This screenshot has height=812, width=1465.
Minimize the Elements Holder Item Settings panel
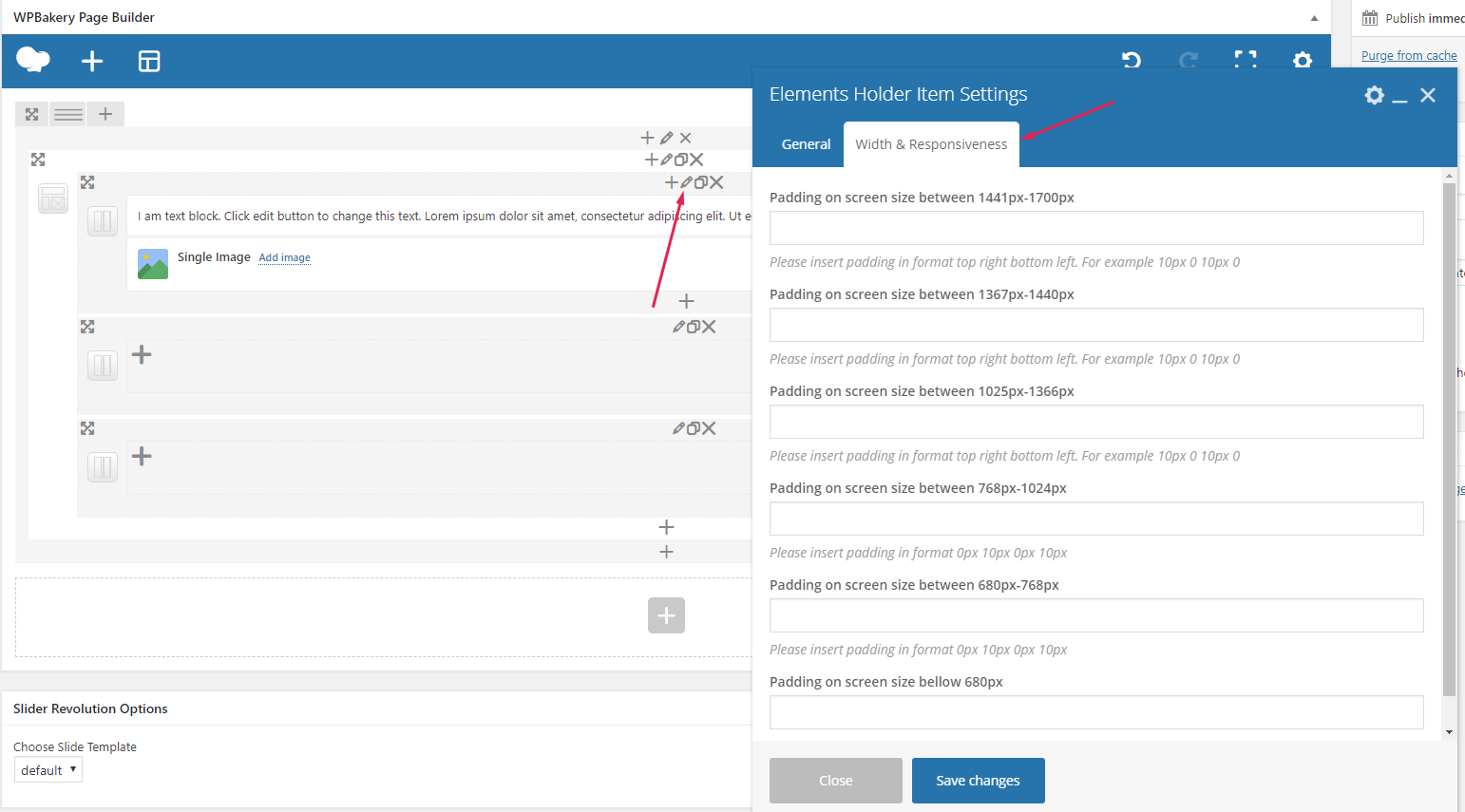[x=1399, y=97]
